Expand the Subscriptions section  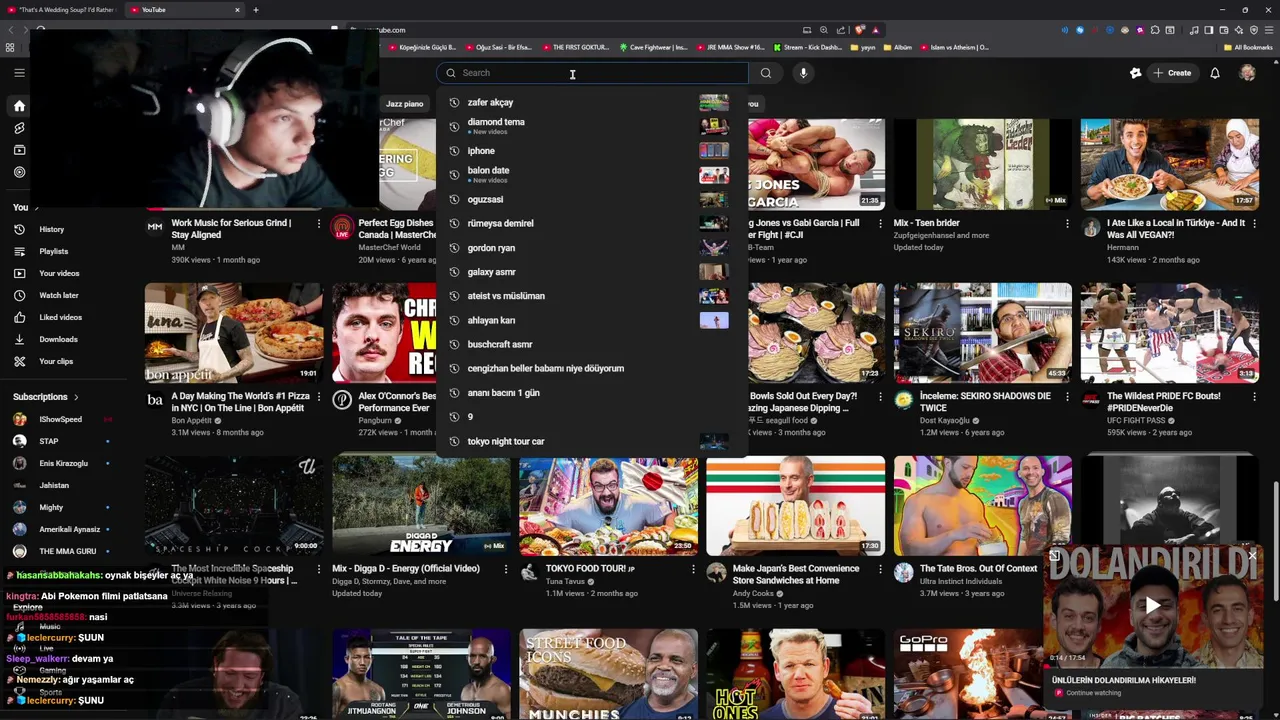coord(46,397)
